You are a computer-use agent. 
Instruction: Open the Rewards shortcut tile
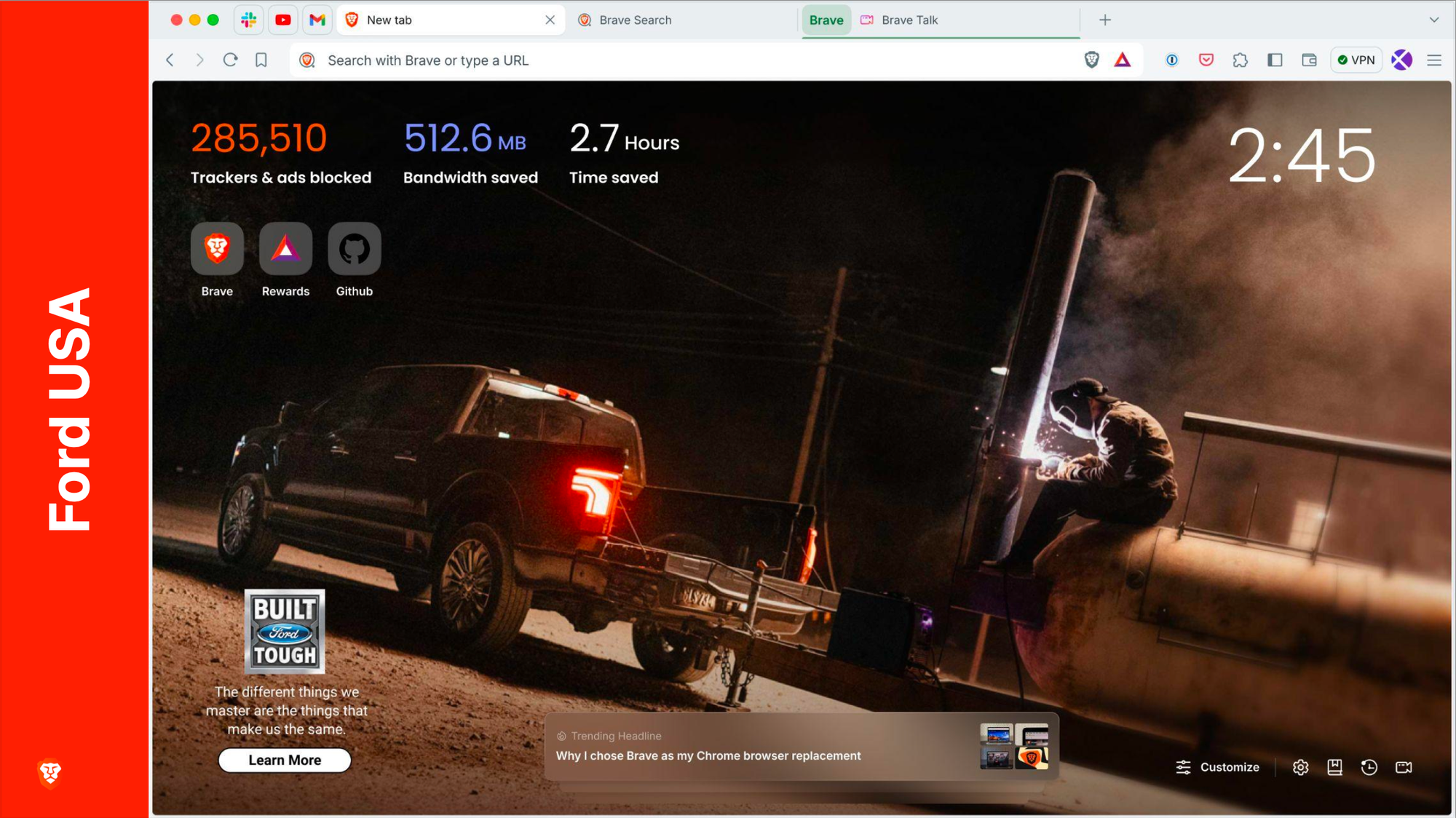(x=285, y=250)
